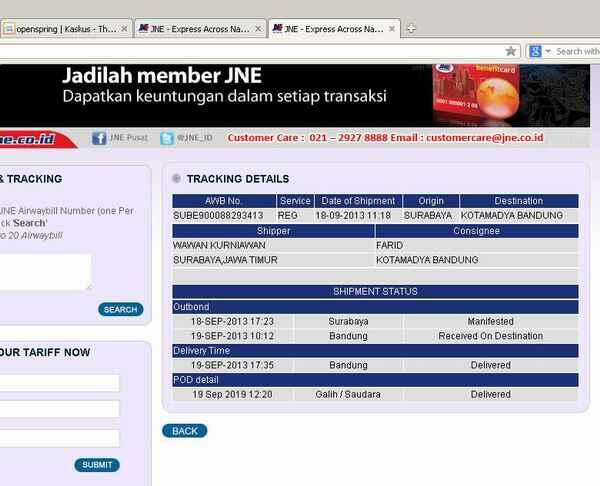The width and height of the screenshot is (600, 486).
Task: Switch to the middle JNE Express tab
Action: point(195,29)
